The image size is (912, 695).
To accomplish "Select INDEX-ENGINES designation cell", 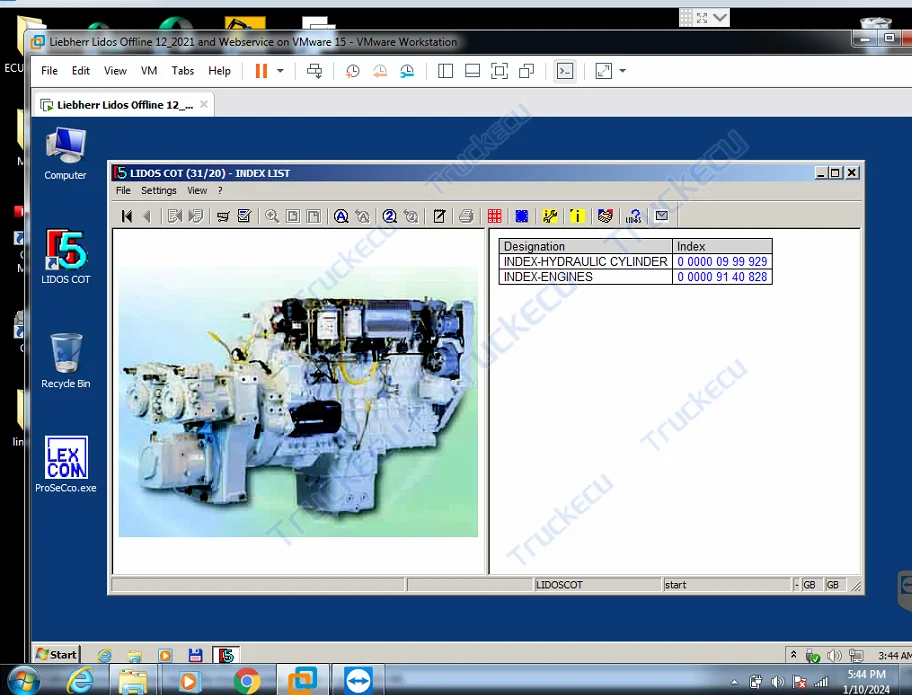I will coord(585,277).
